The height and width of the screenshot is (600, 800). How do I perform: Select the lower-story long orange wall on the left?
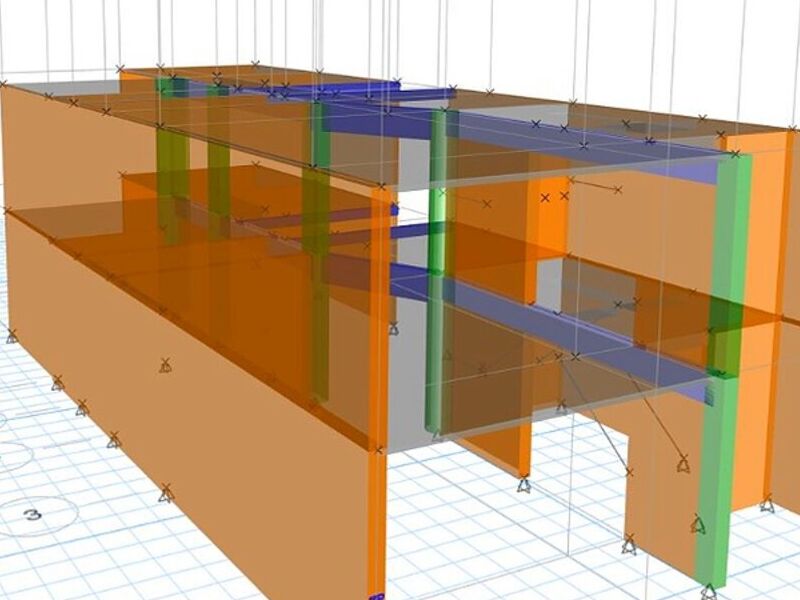189,403
